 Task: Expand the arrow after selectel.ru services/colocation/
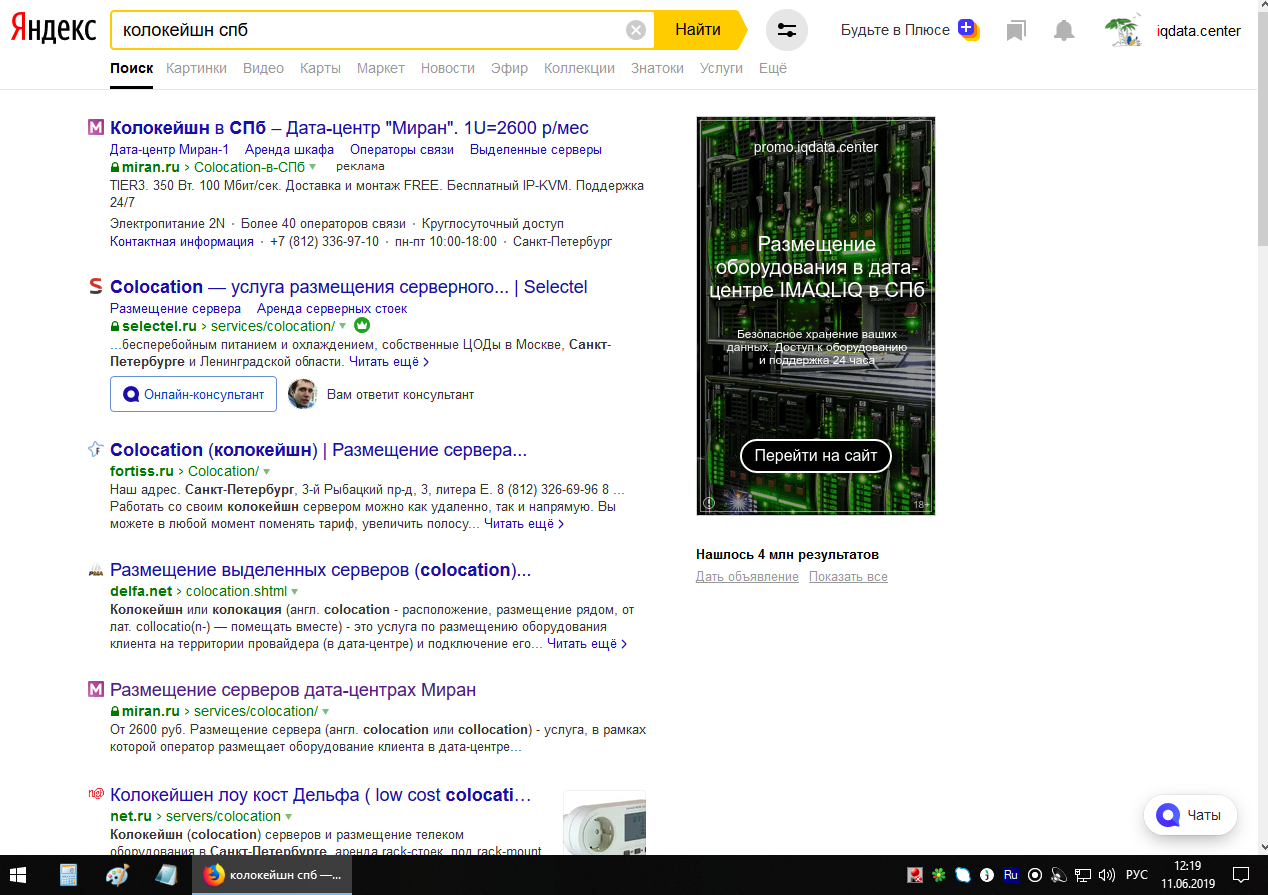pyautogui.click(x=343, y=327)
